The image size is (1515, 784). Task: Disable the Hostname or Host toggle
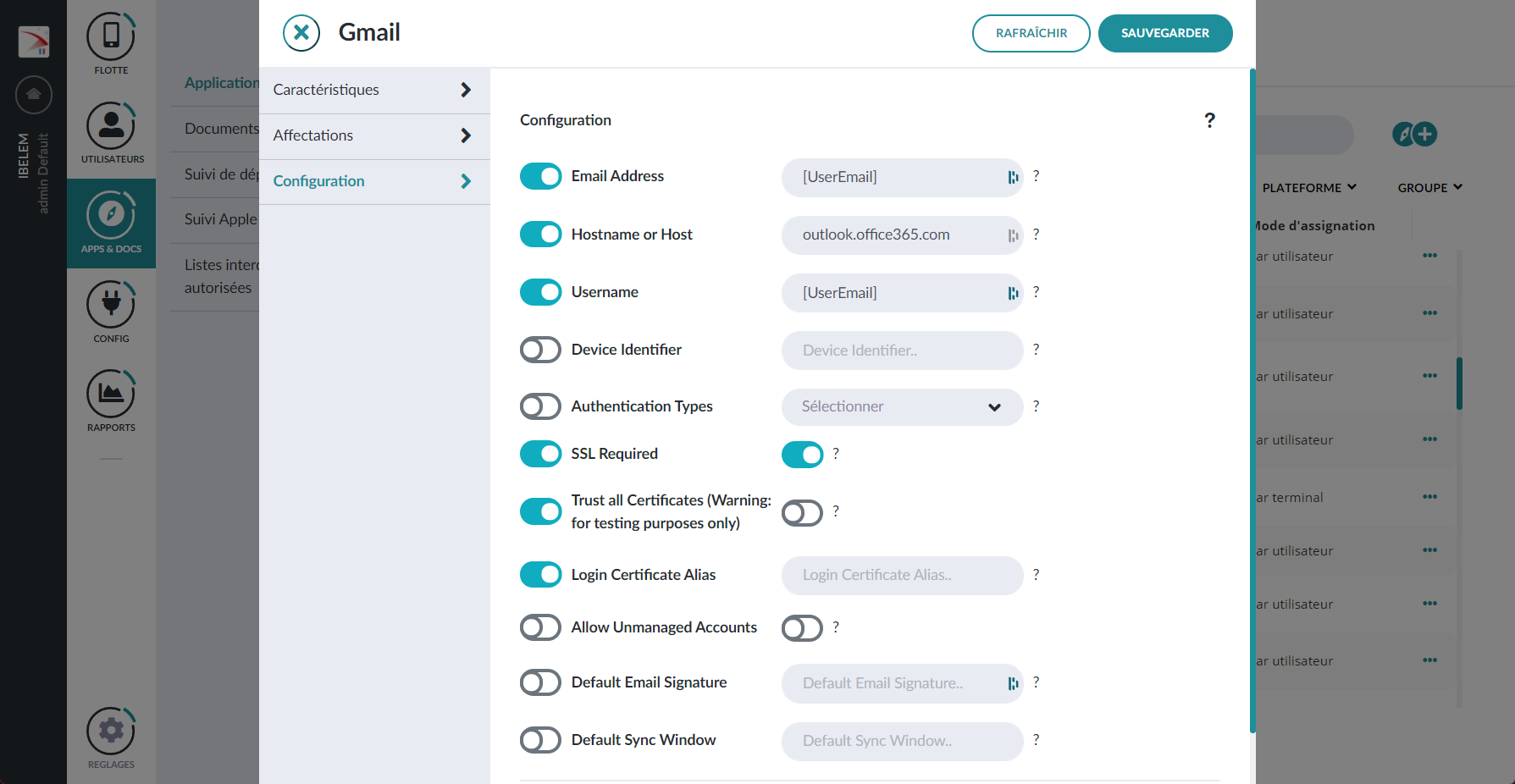coord(540,234)
